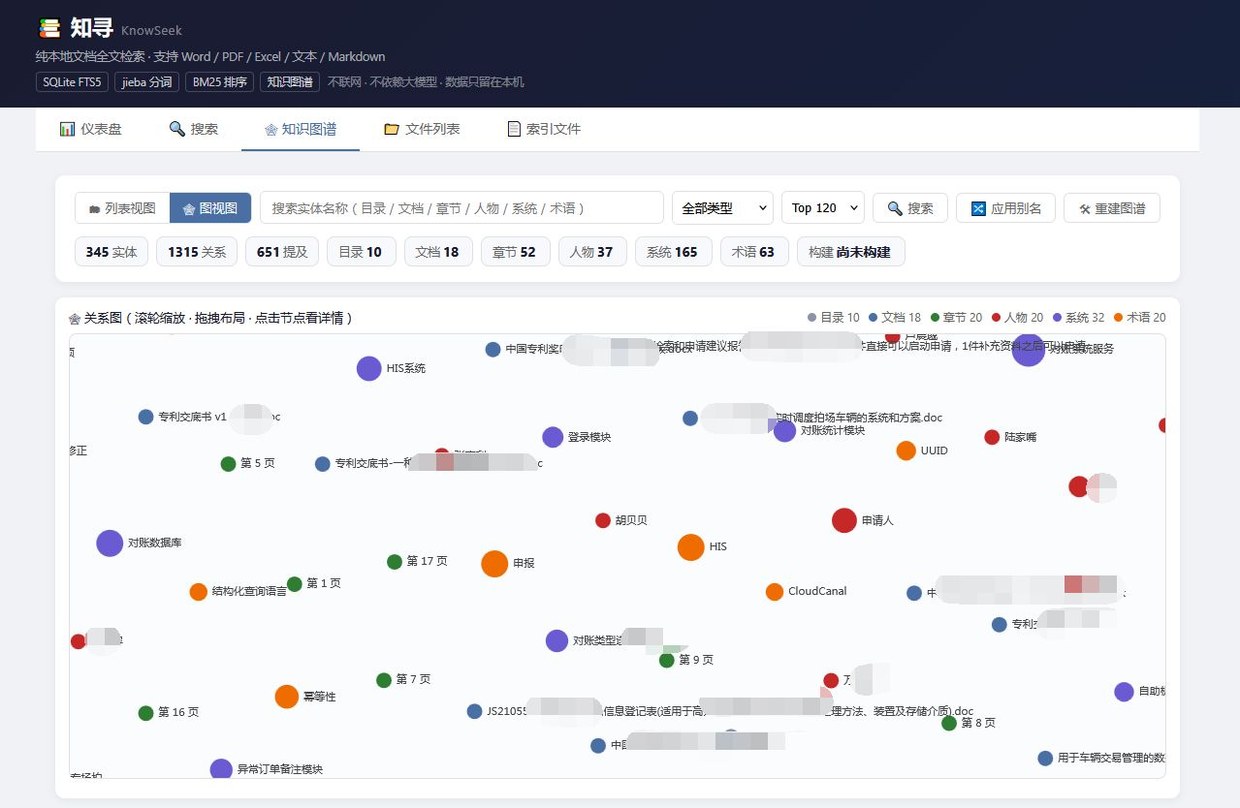Image resolution: width=1240 pixels, height=808 pixels.
Task: Select the large purple 对账系统服务 node
Action: tap(1028, 350)
